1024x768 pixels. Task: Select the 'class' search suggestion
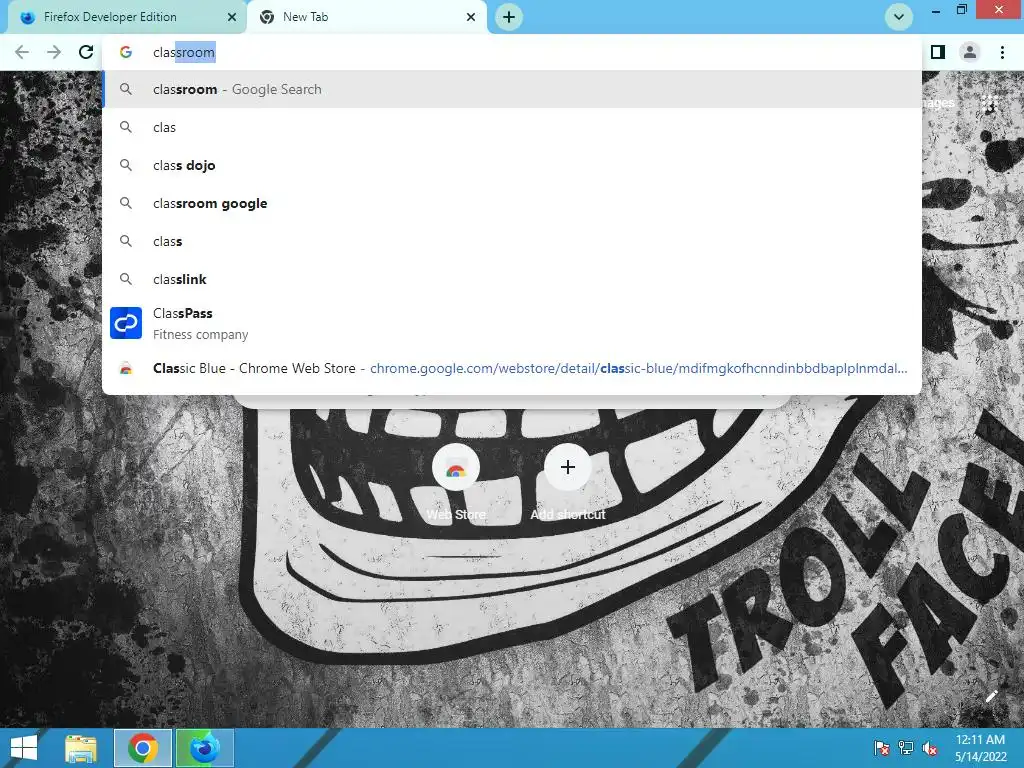pos(512,241)
